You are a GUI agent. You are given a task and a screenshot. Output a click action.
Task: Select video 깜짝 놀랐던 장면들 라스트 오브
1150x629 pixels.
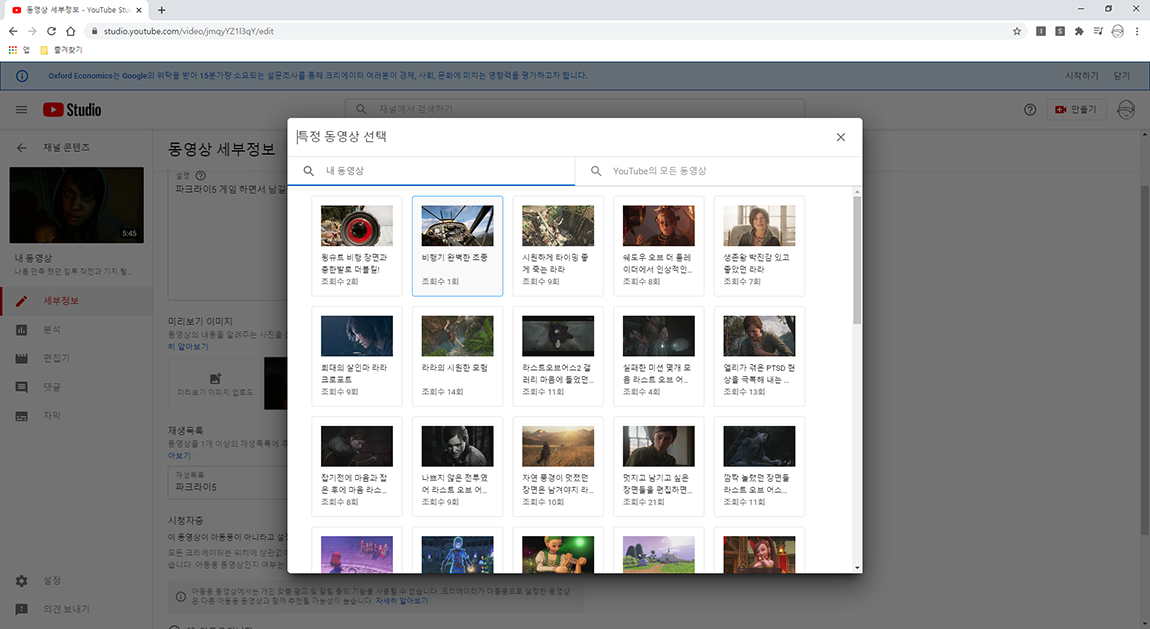click(758, 466)
